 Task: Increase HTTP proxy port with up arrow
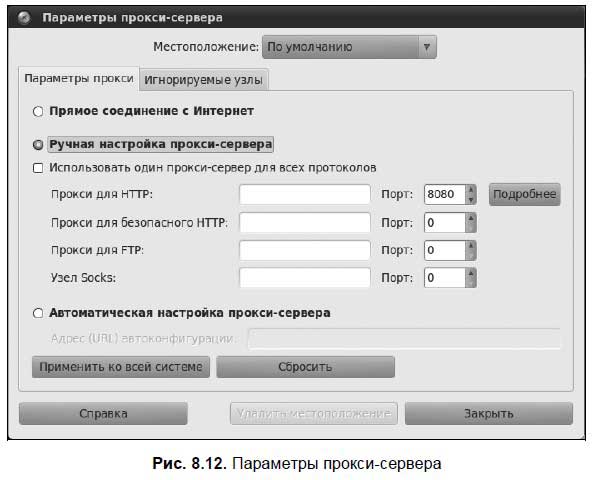coord(471,190)
